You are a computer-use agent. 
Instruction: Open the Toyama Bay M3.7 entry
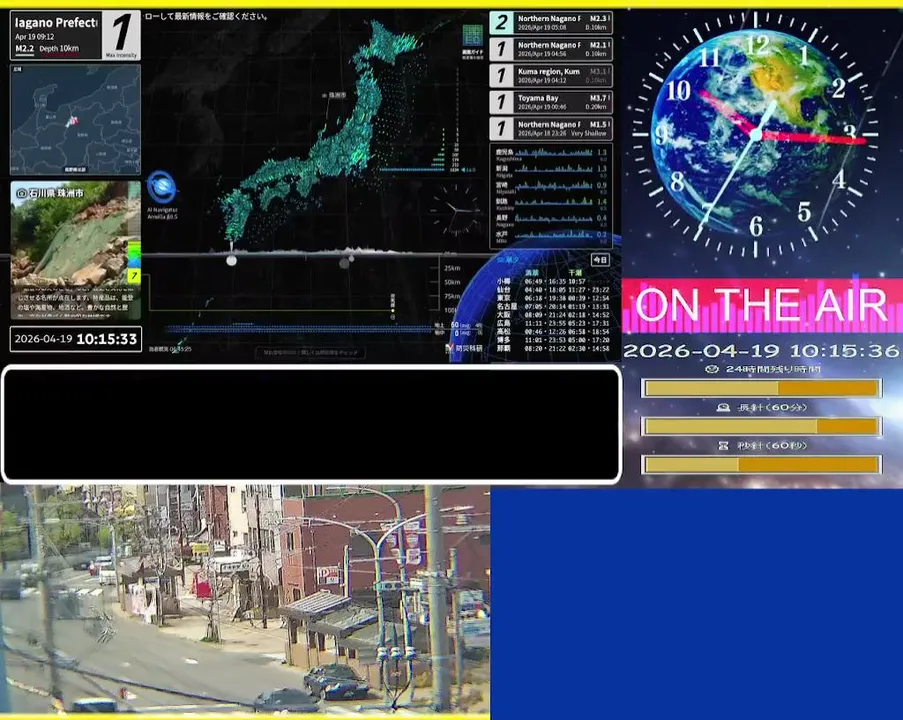point(551,103)
